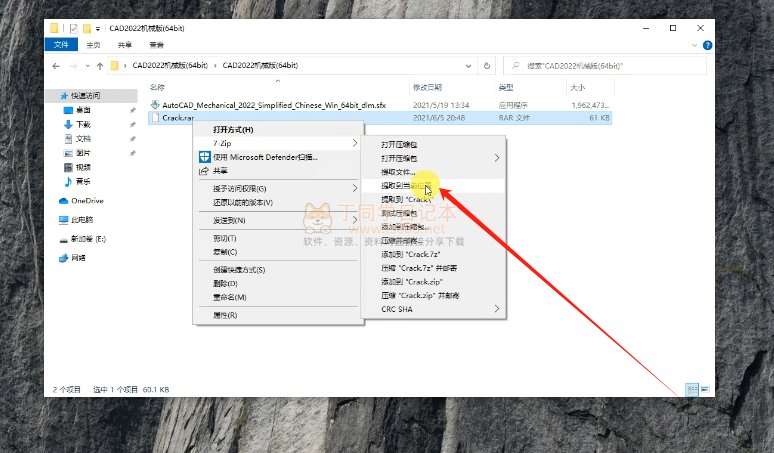Open the 文件 ribbon tab
774x453 pixels.
coord(61,45)
